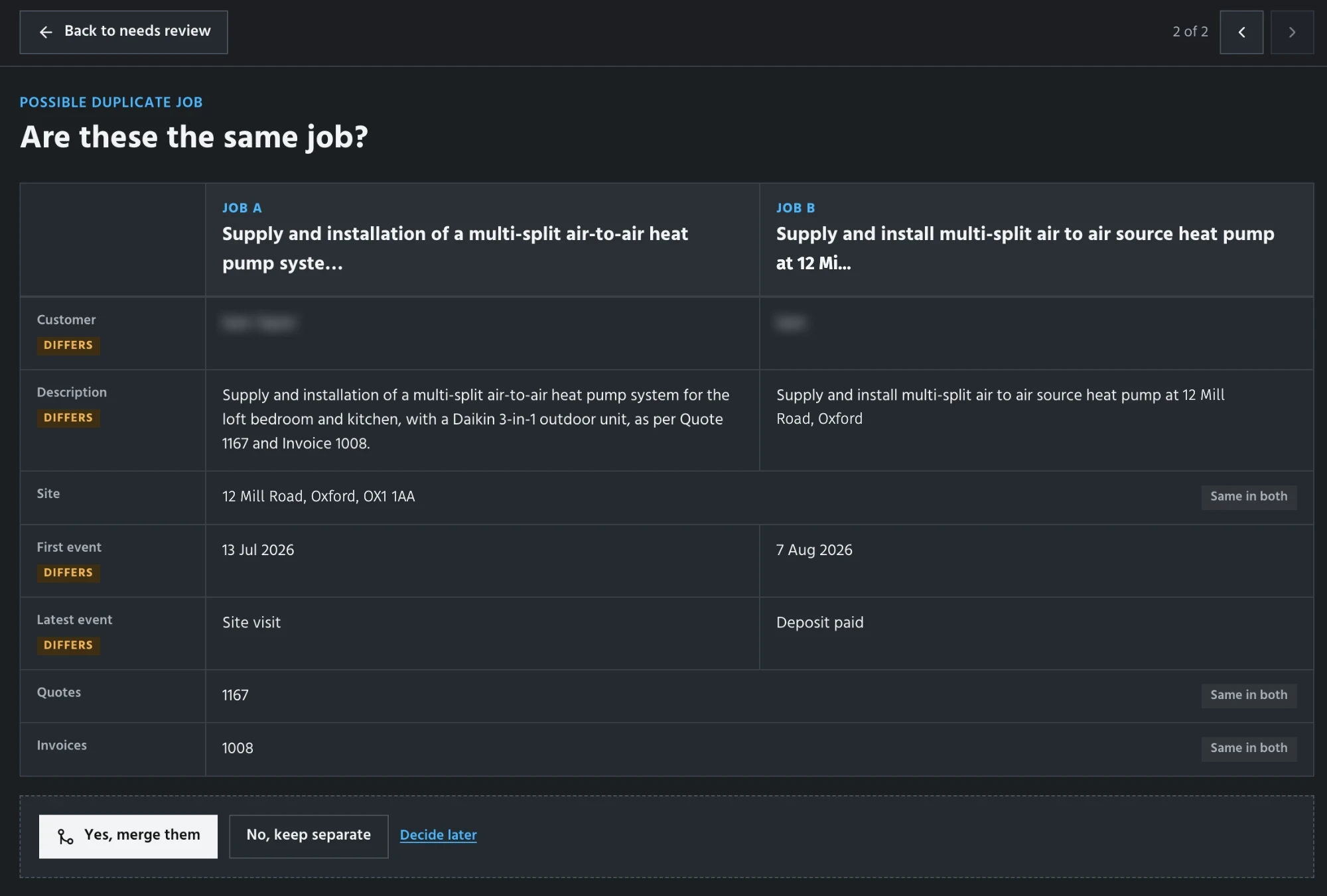1327x896 pixels.
Task: Open previous duplicate using left chevron
Action: 1241,32
